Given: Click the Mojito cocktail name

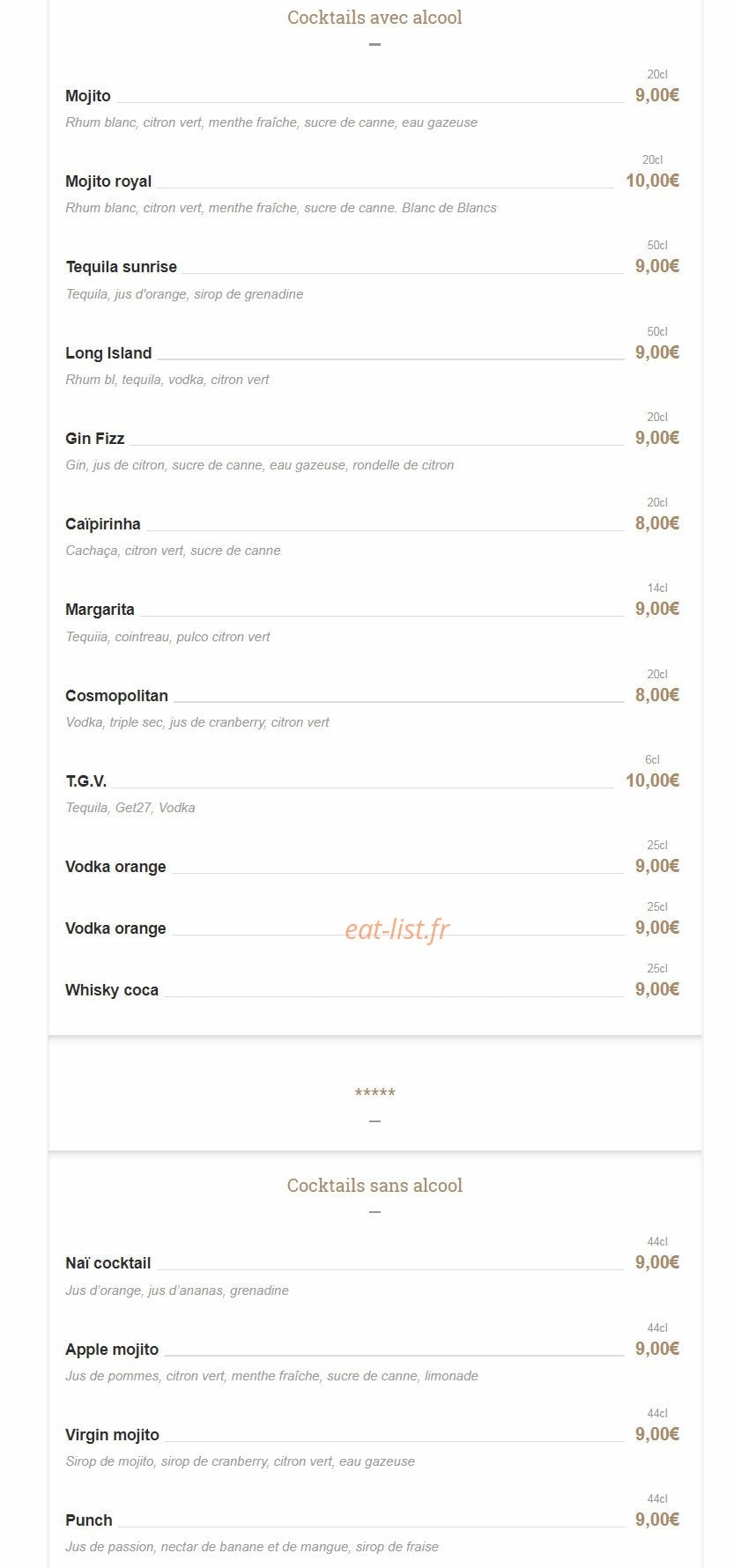Looking at the screenshot, I should tap(88, 96).
